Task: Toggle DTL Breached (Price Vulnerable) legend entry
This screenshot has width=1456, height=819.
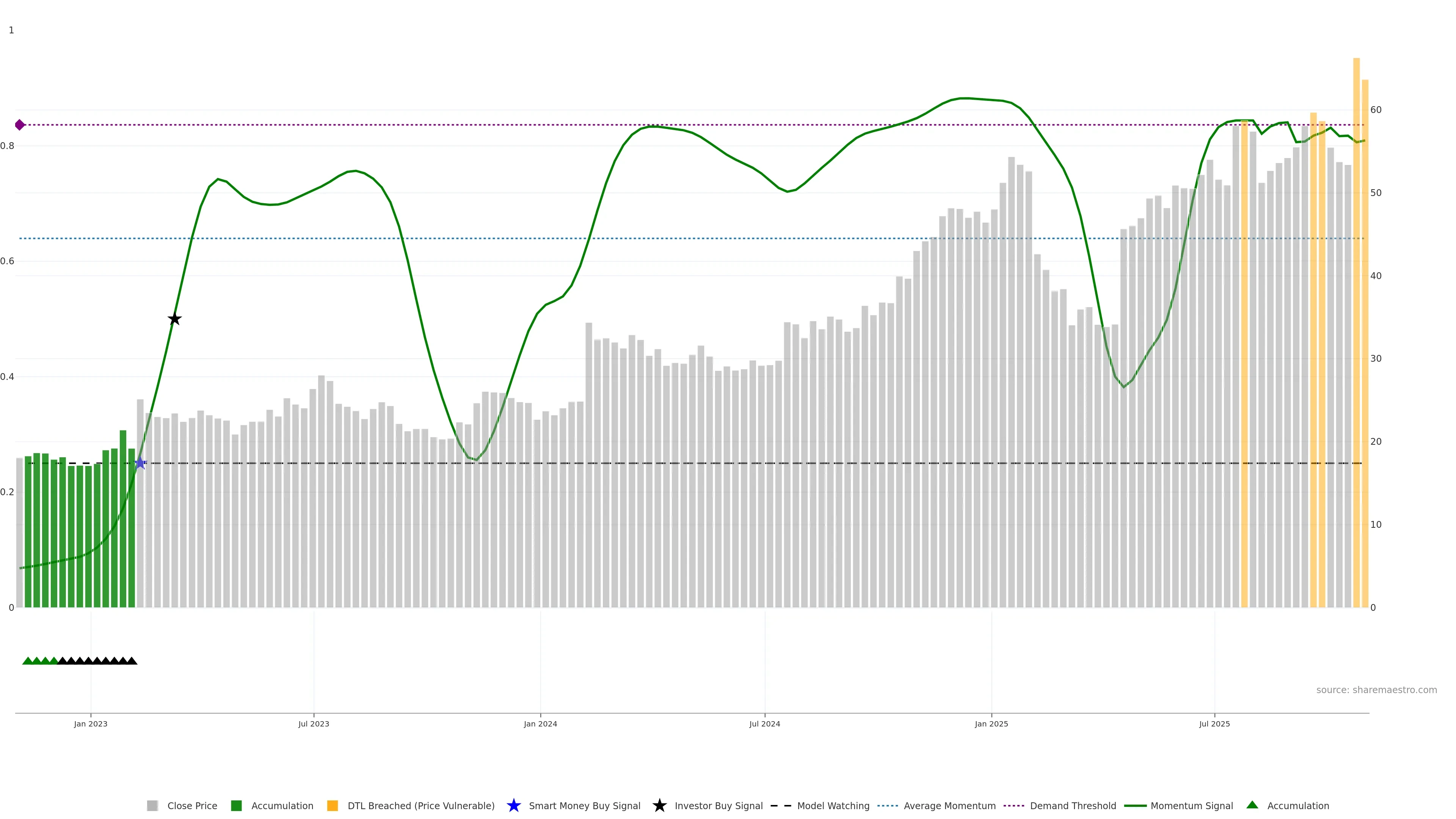Action: tap(420, 805)
